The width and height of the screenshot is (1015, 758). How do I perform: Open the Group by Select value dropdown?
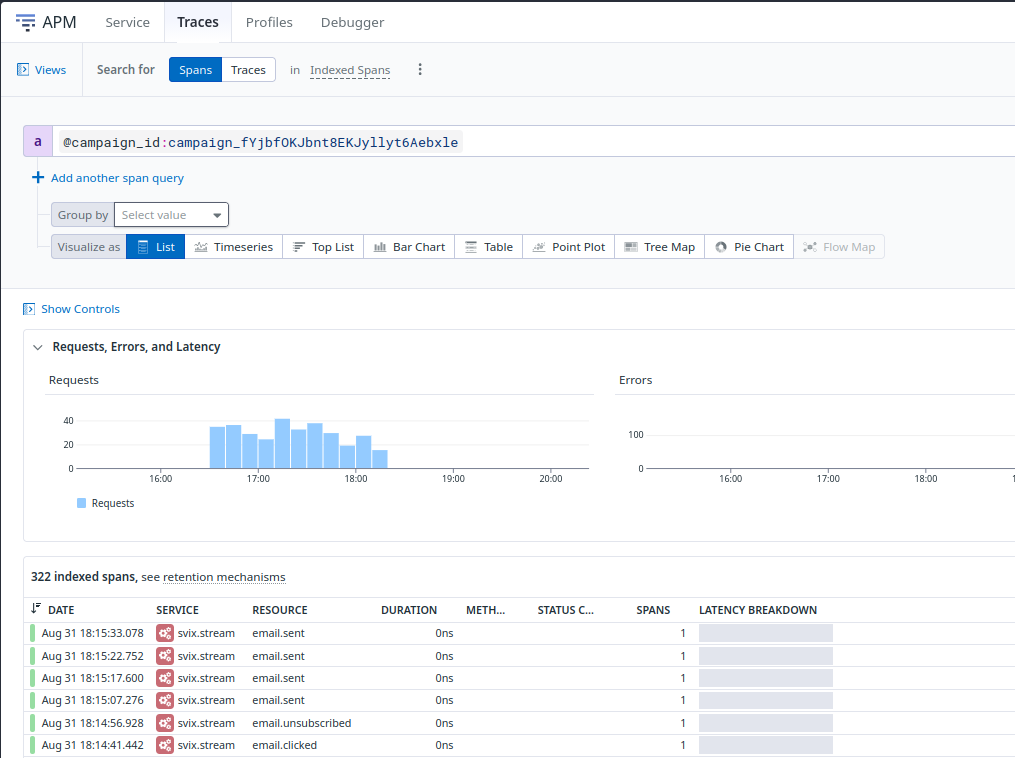[172, 215]
